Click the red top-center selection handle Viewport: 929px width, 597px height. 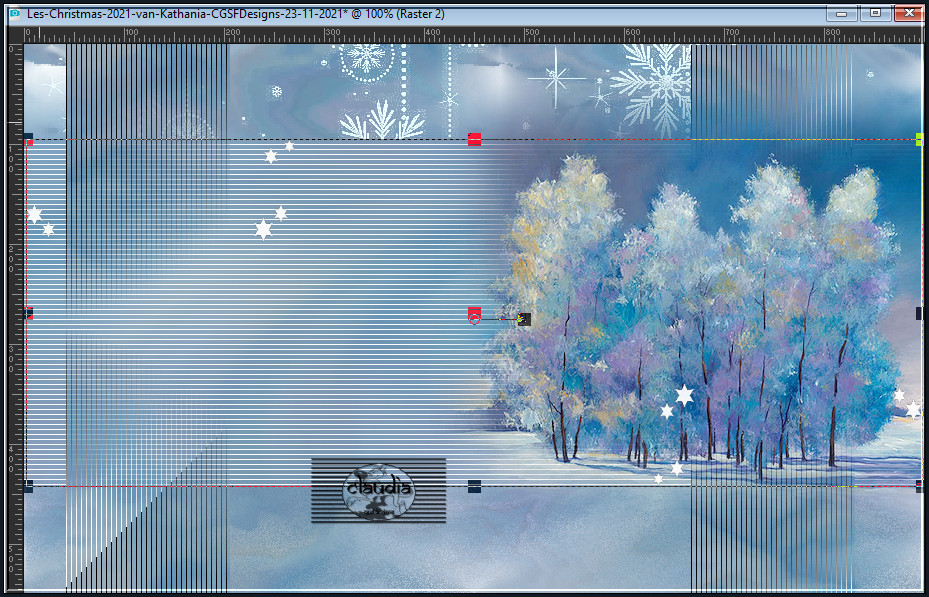(474, 139)
